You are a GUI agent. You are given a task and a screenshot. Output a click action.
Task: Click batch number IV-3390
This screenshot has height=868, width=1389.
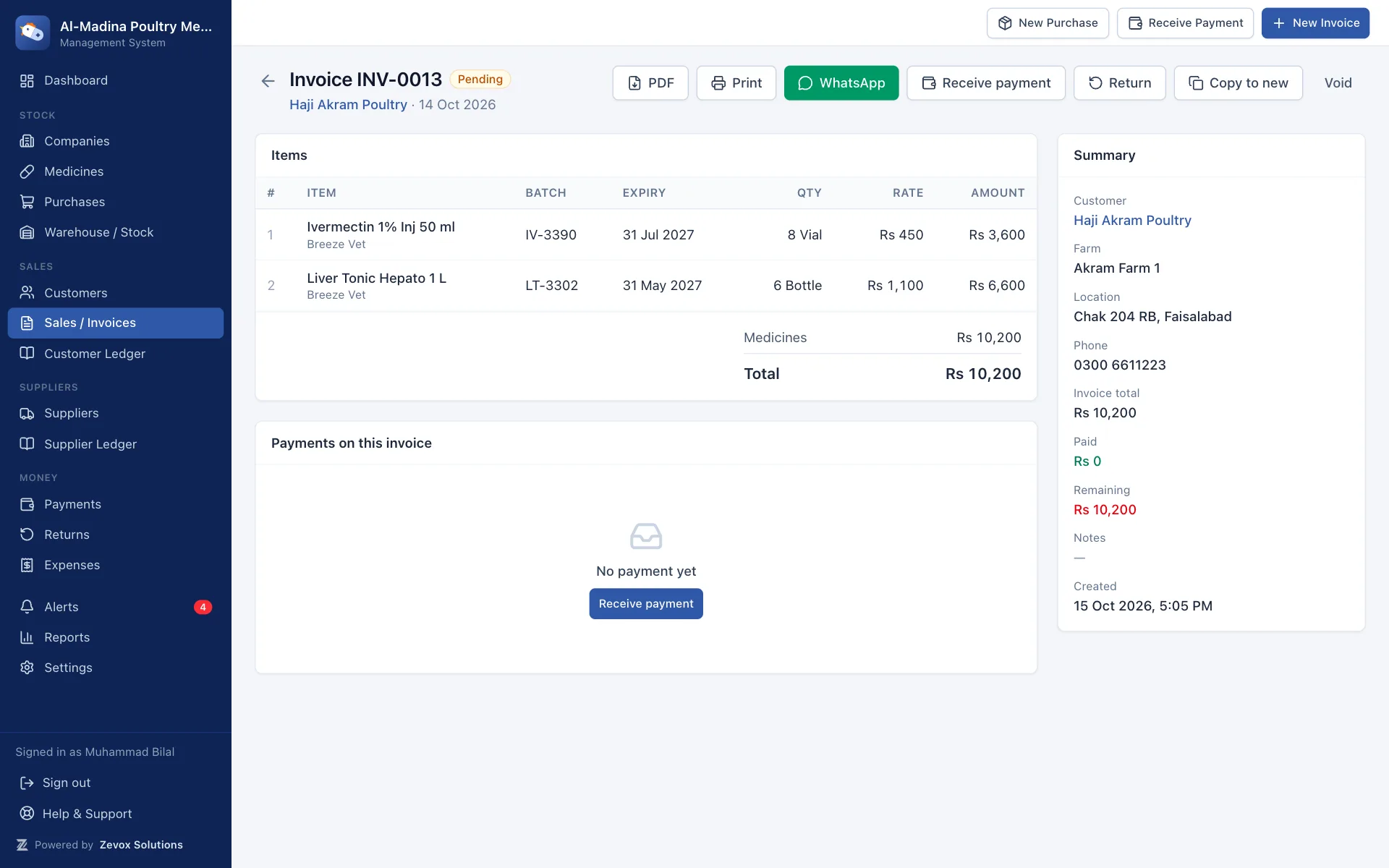551,234
